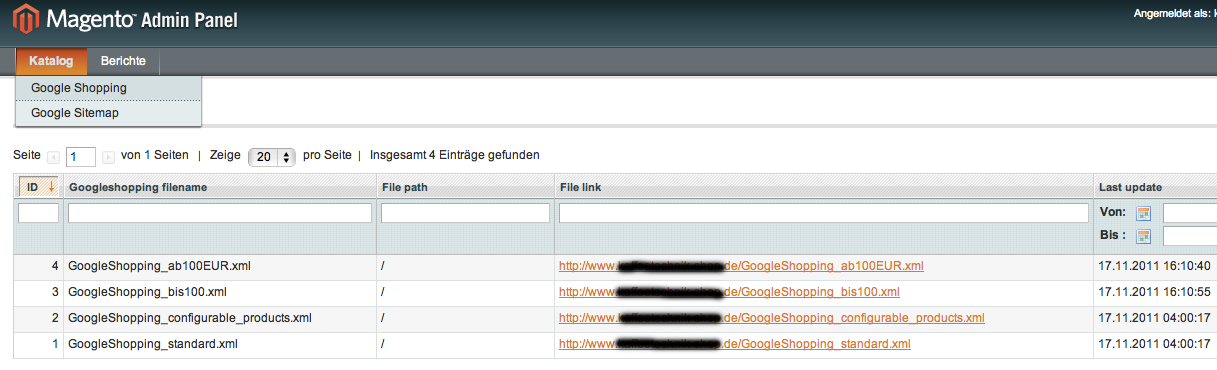This screenshot has height=370, width=1217.
Task: Focus the File link filter input
Action: point(824,213)
